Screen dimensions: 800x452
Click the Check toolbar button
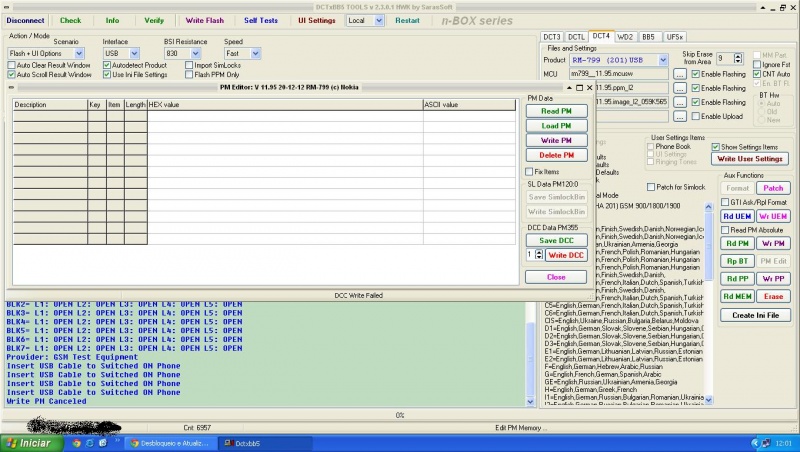[x=70, y=20]
